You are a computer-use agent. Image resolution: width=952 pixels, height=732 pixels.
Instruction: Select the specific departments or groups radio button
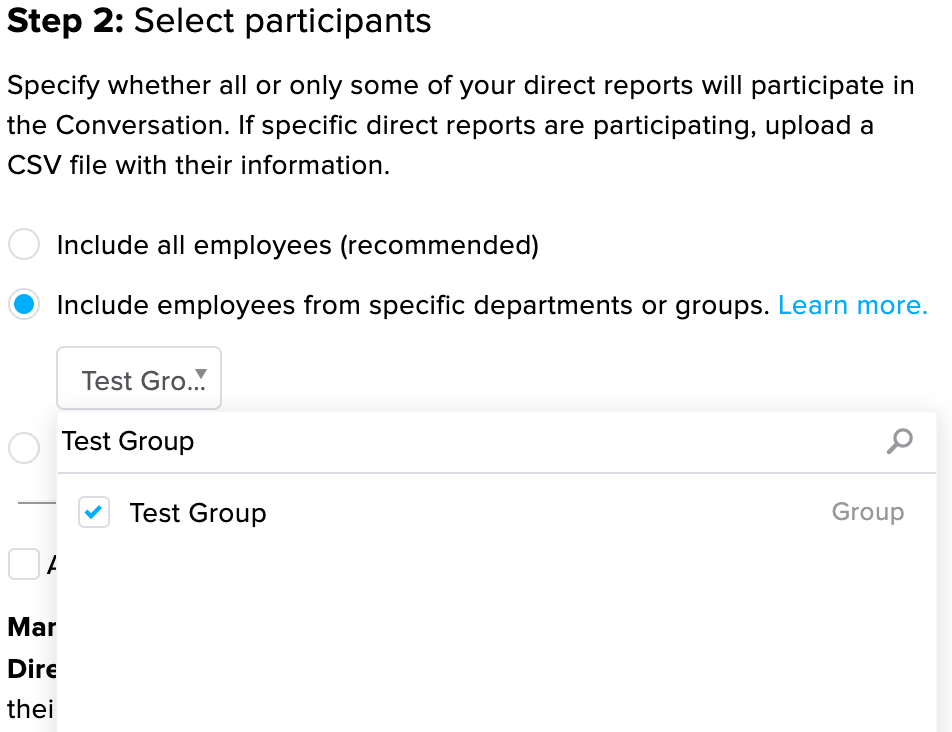pyautogui.click(x=24, y=304)
